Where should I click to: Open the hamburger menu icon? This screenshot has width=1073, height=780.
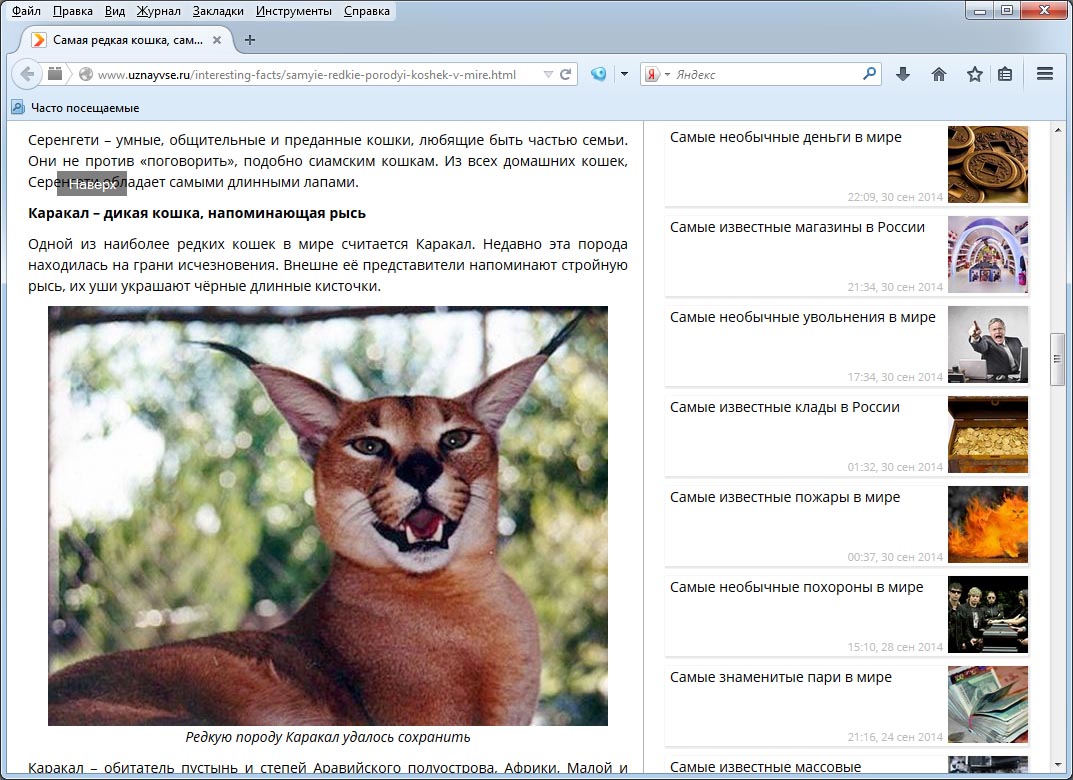1045,74
